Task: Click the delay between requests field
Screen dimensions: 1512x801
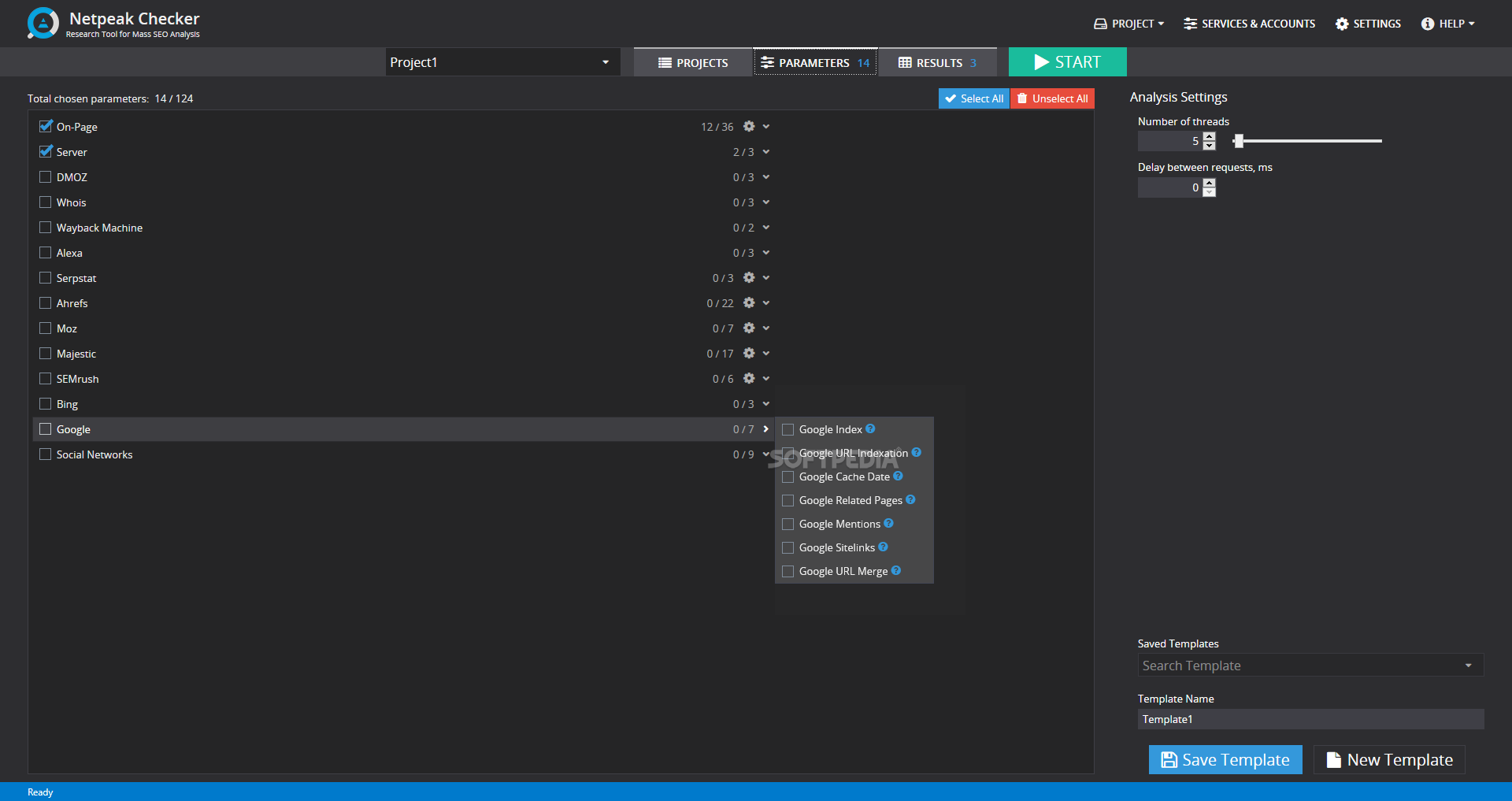Action: (x=1170, y=187)
